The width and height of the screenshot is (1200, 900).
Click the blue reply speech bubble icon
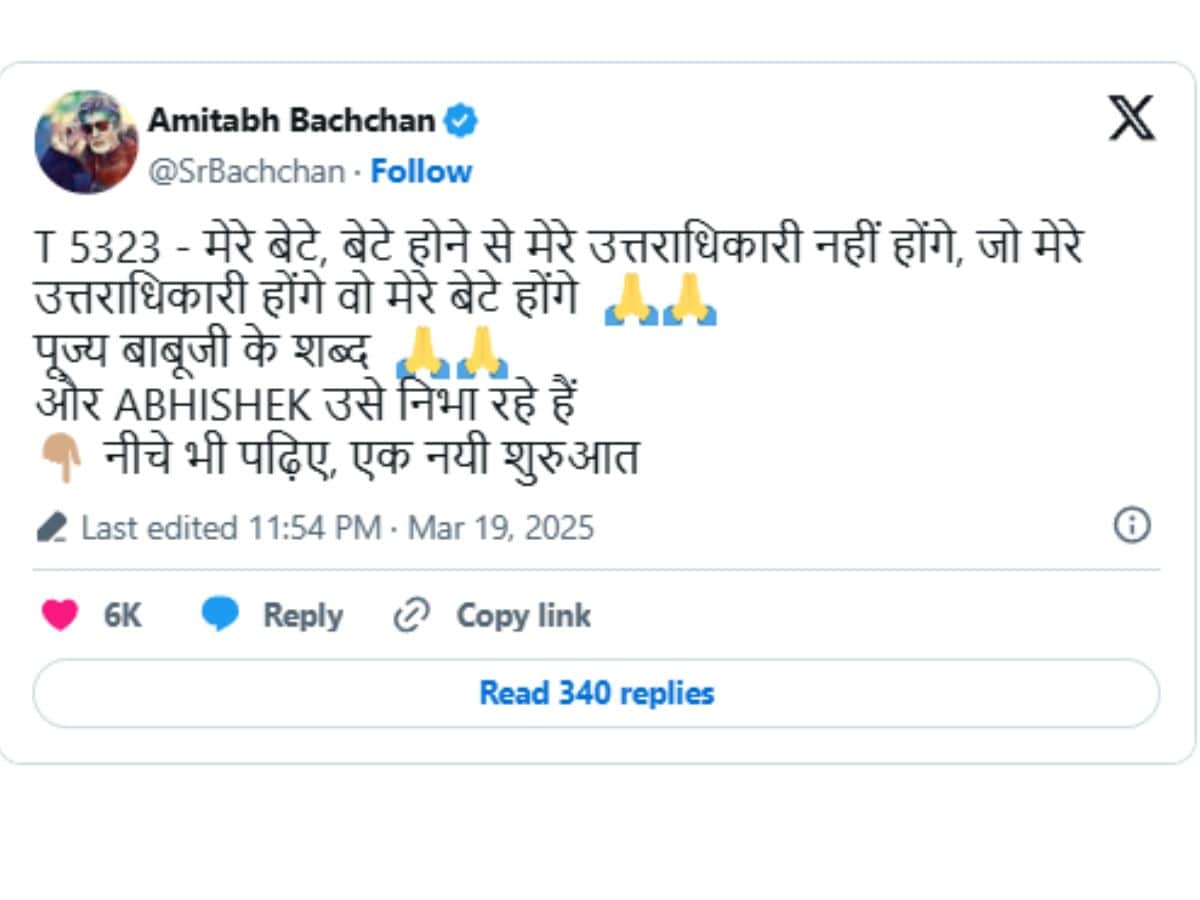coord(220,615)
